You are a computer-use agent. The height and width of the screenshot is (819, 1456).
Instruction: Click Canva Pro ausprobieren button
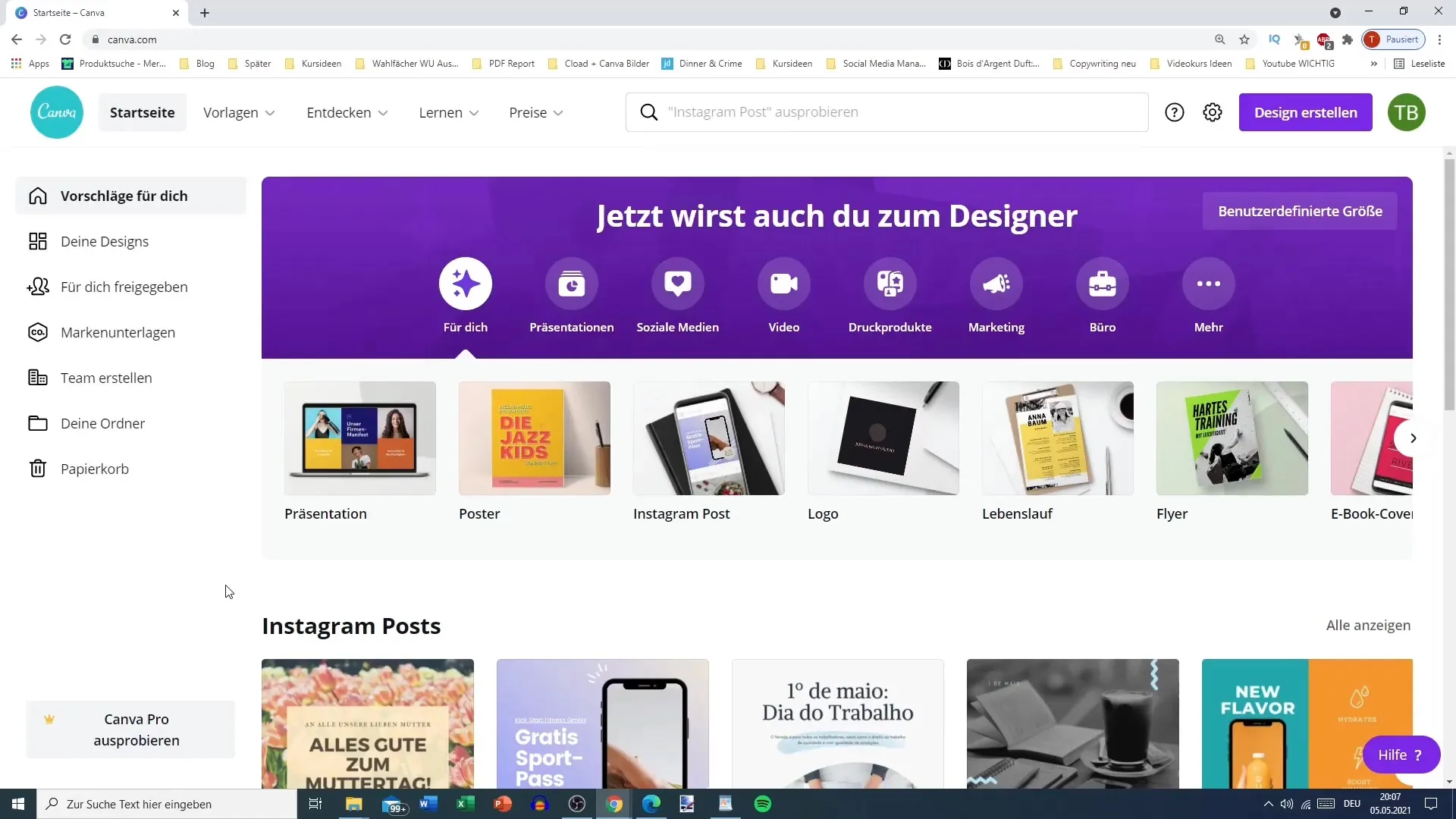click(130, 730)
